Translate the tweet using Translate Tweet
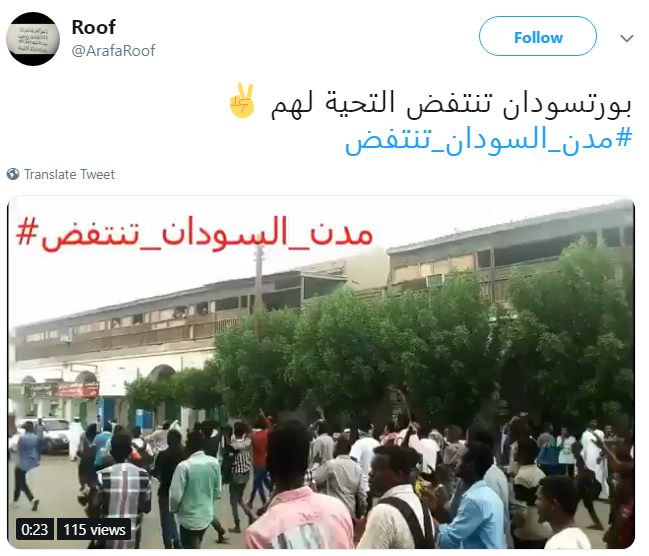This screenshot has width=649, height=556. pos(69,174)
